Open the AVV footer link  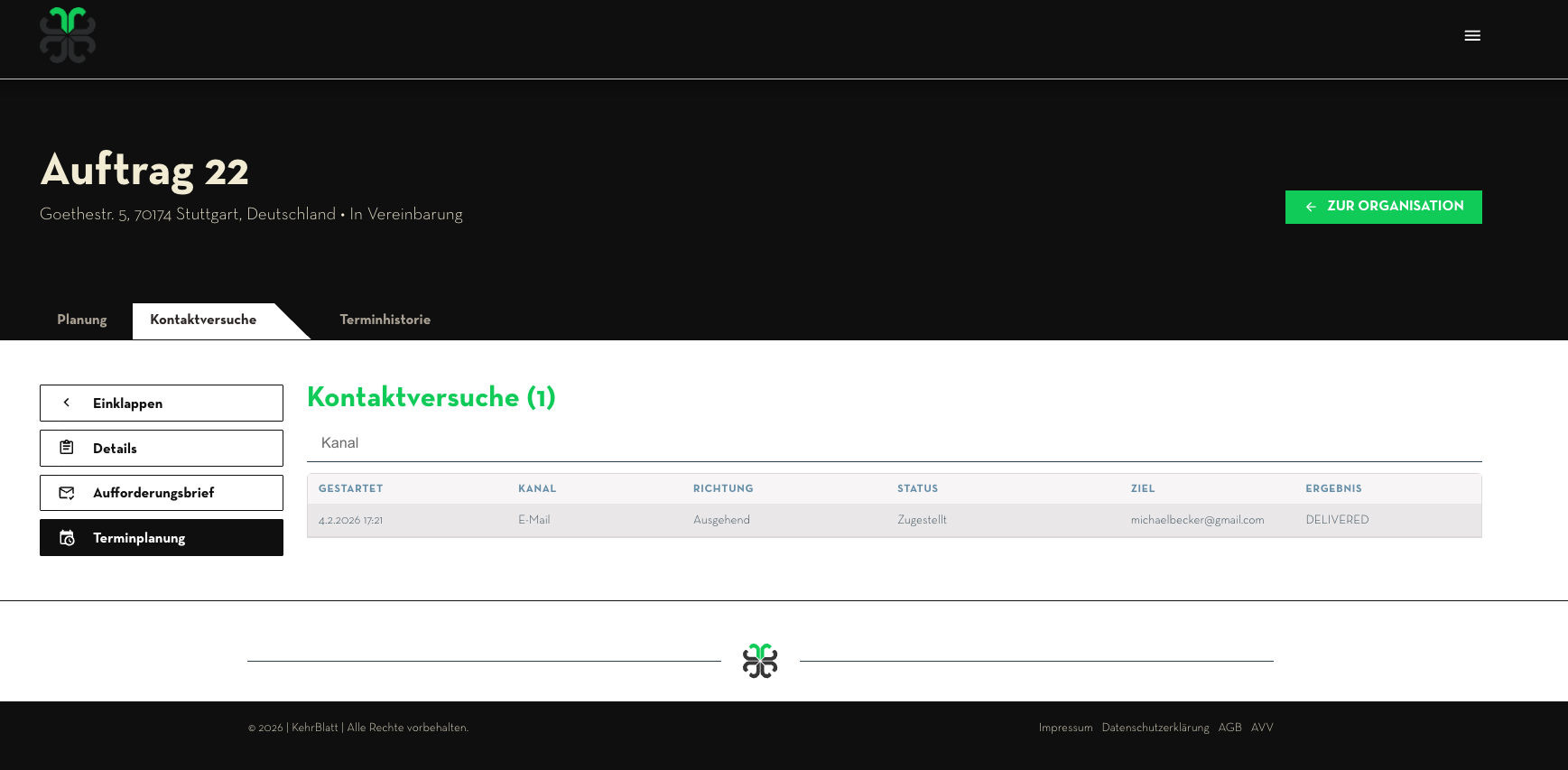click(1262, 728)
